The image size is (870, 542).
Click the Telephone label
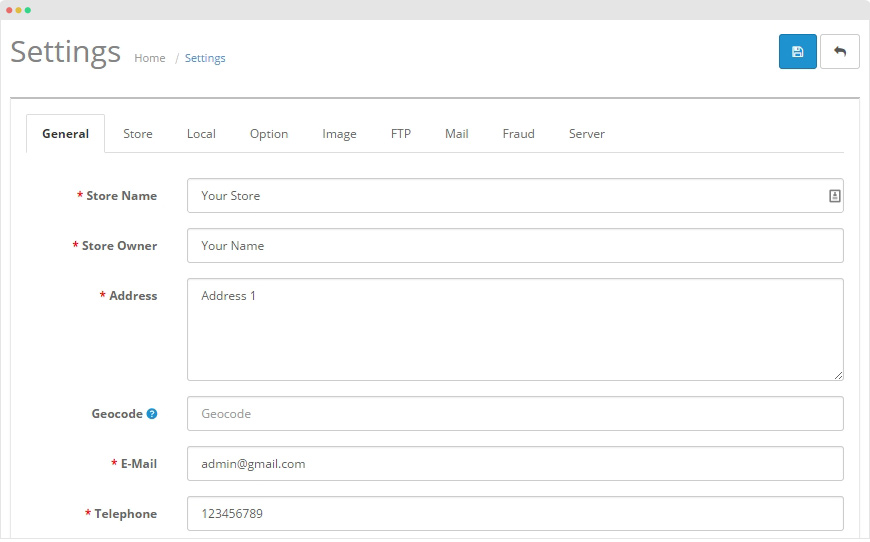[125, 514]
